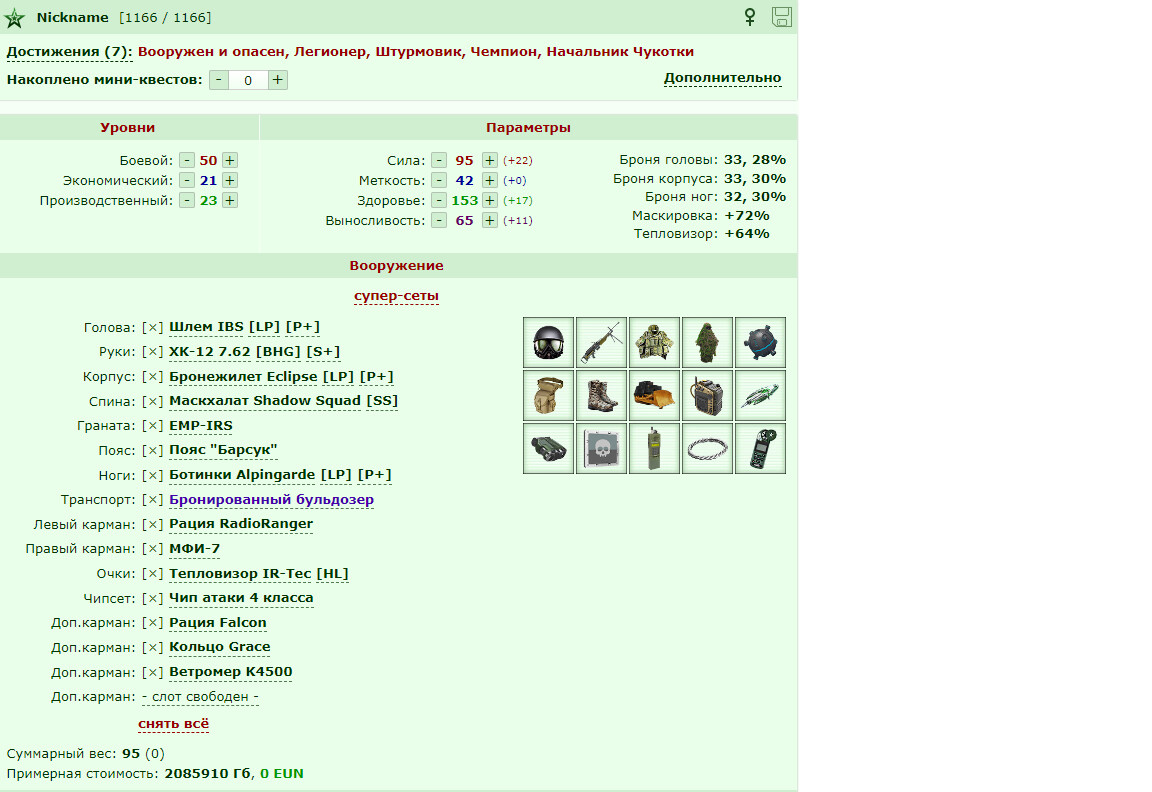Image resolution: width=1152 pixels, height=792 pixels.
Task: Open Бронежилет Eclipse item selector
Action: tap(243, 377)
